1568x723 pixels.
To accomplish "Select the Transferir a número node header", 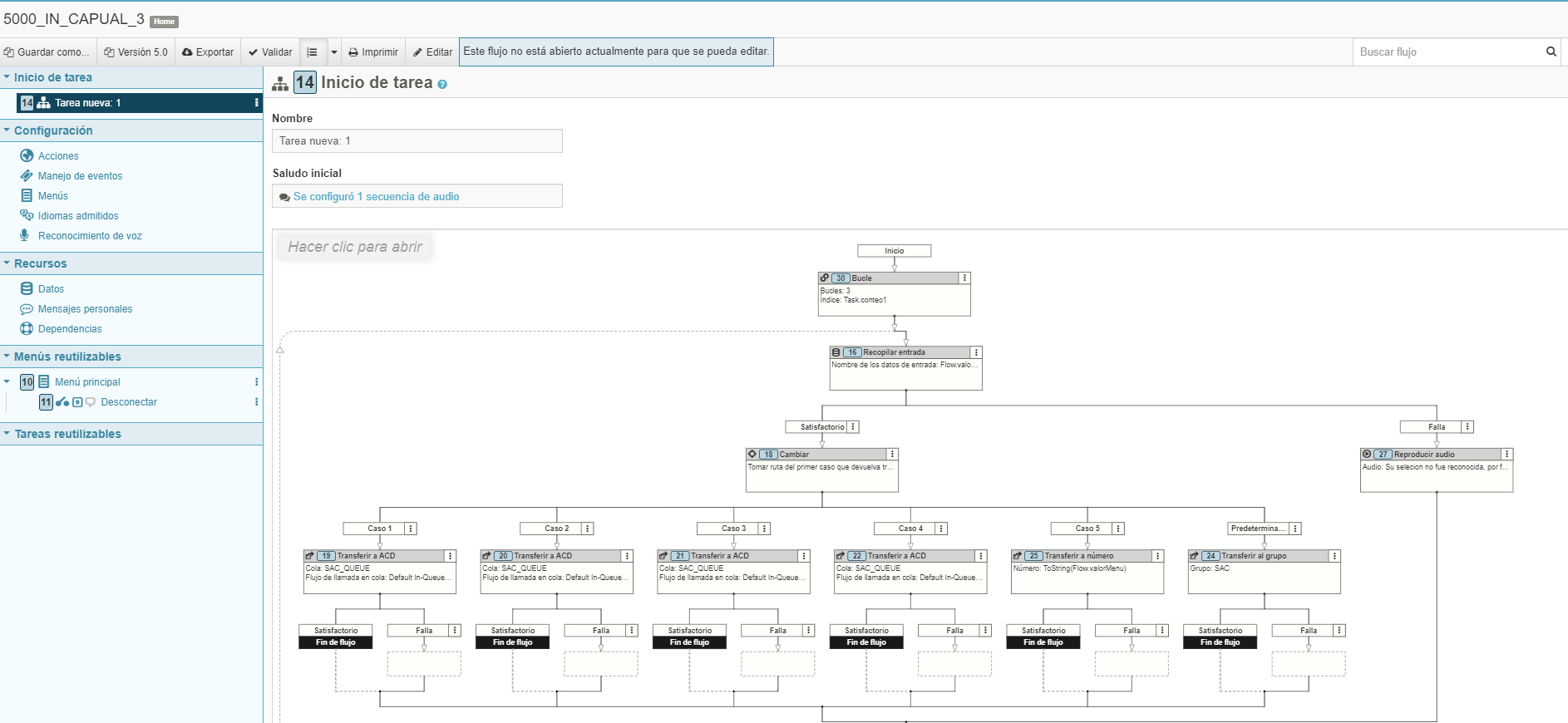I will click(1081, 556).
